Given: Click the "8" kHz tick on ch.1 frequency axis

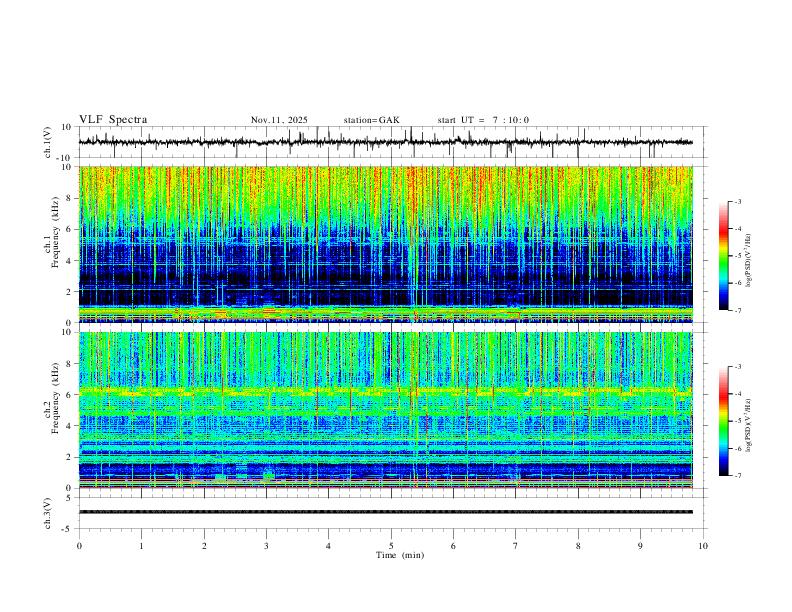Looking at the screenshot, I should pos(69,198).
